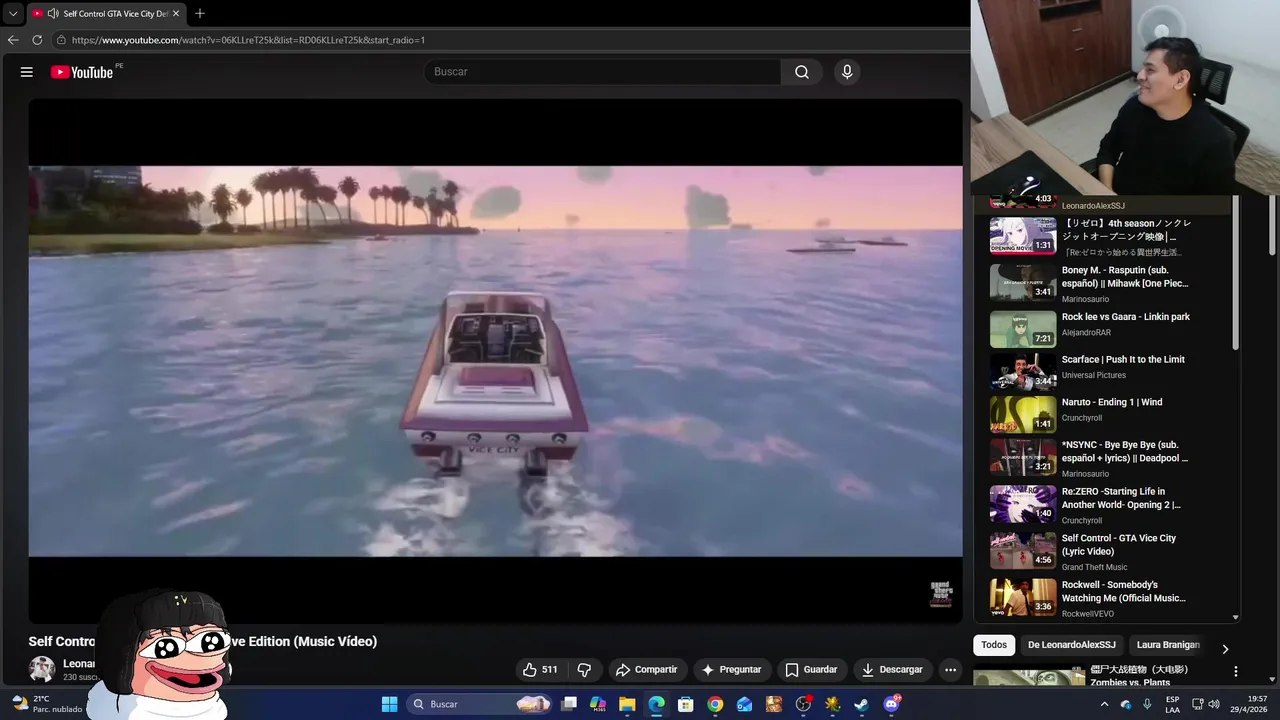Open Steam from the taskbar

(x=861, y=704)
